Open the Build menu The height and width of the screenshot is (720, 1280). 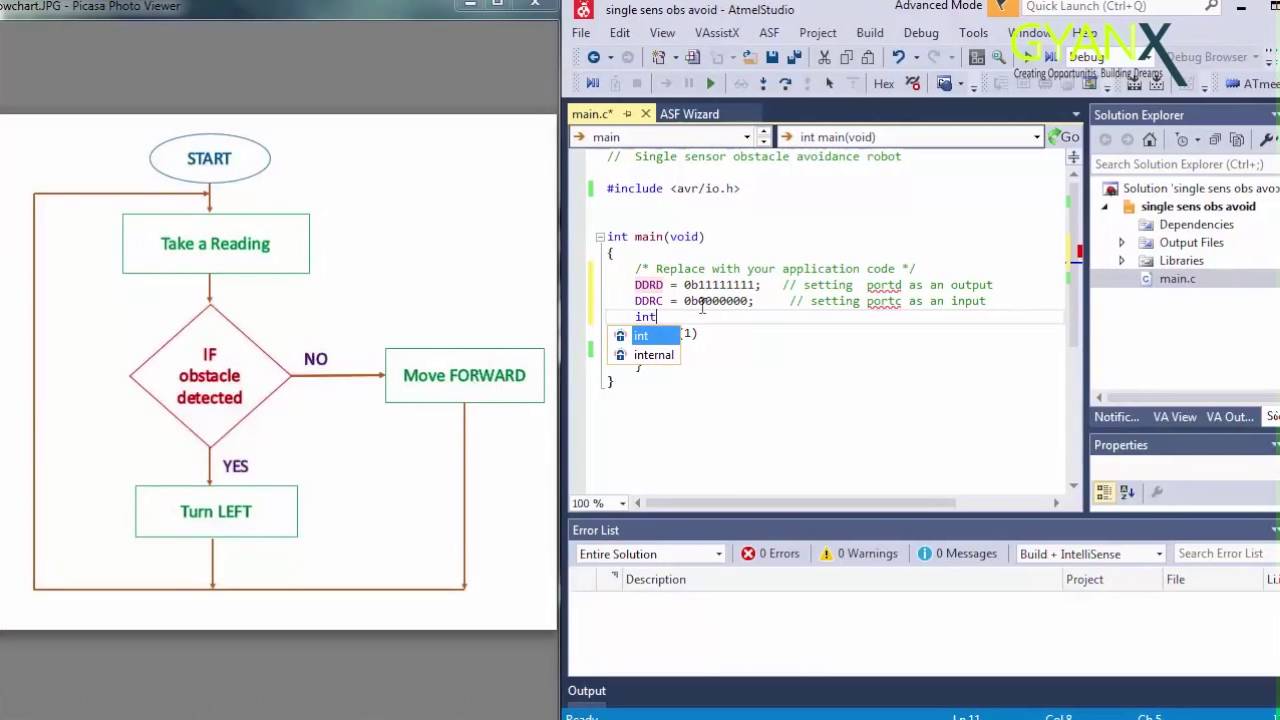870,33
